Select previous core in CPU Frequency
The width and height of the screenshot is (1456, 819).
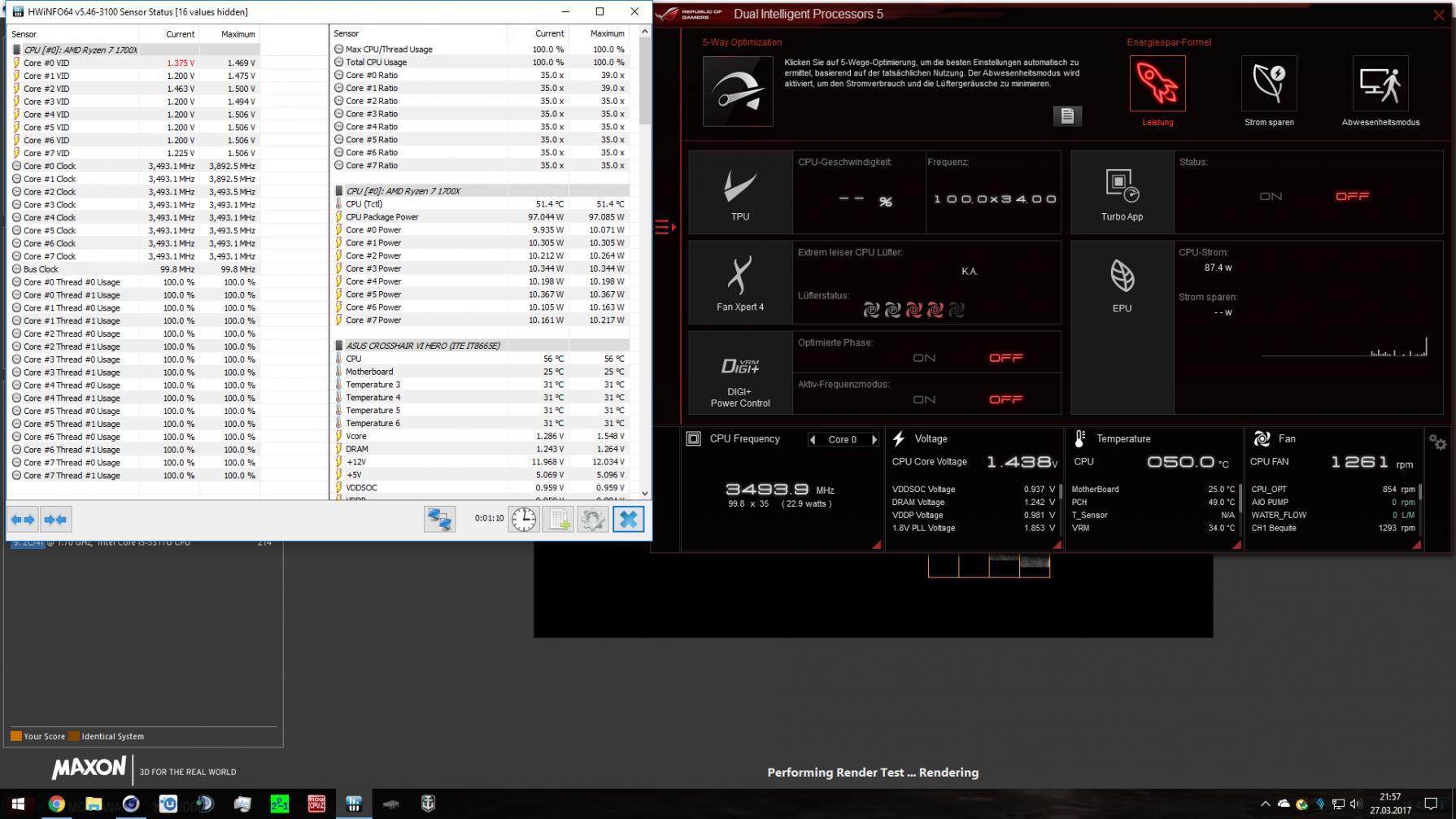coord(813,439)
